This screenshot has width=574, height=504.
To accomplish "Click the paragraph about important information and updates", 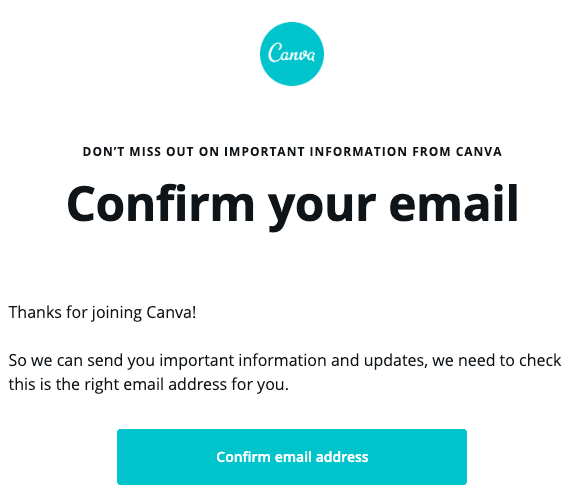I will click(x=285, y=372).
